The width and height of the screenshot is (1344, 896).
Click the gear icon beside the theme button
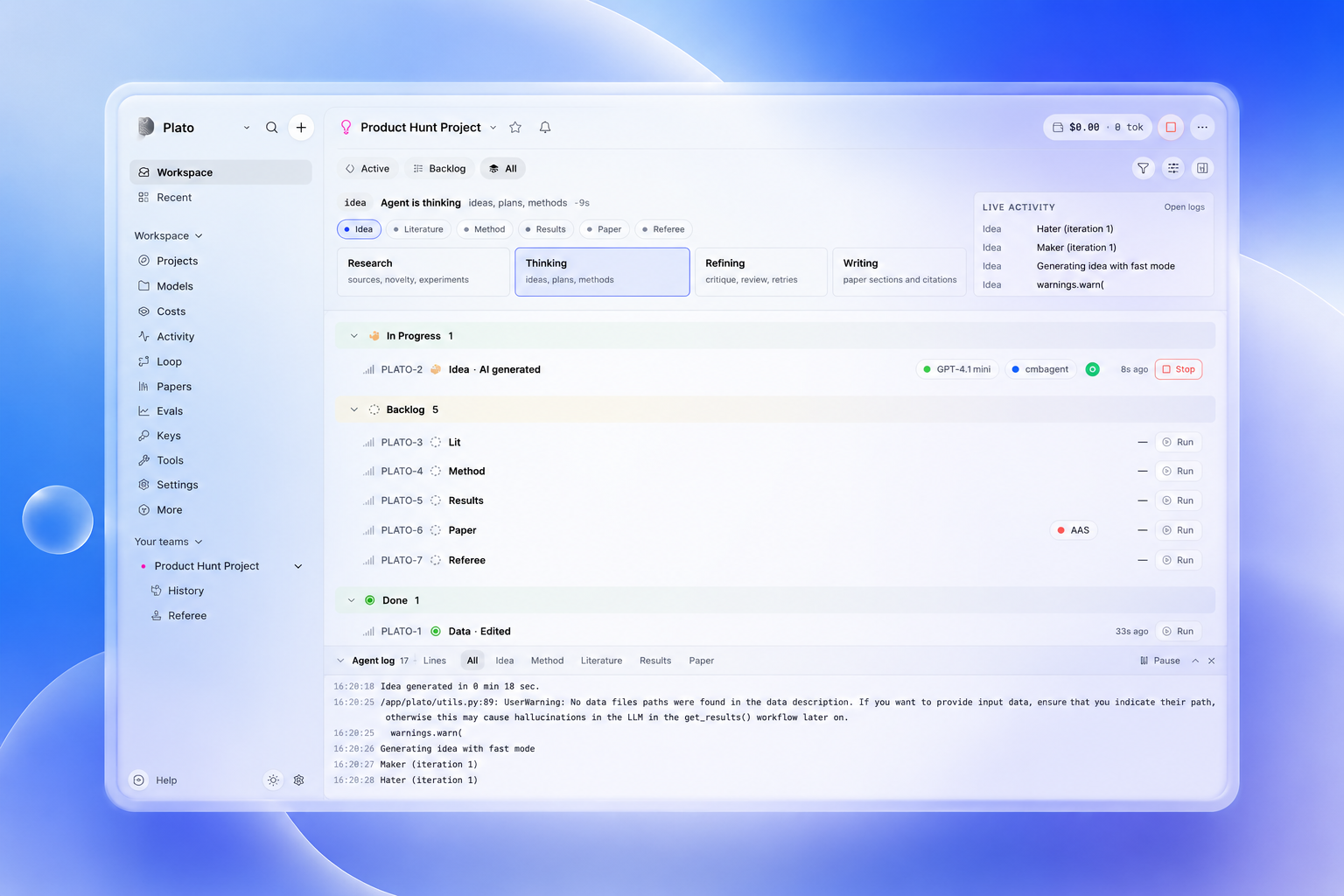tap(299, 780)
